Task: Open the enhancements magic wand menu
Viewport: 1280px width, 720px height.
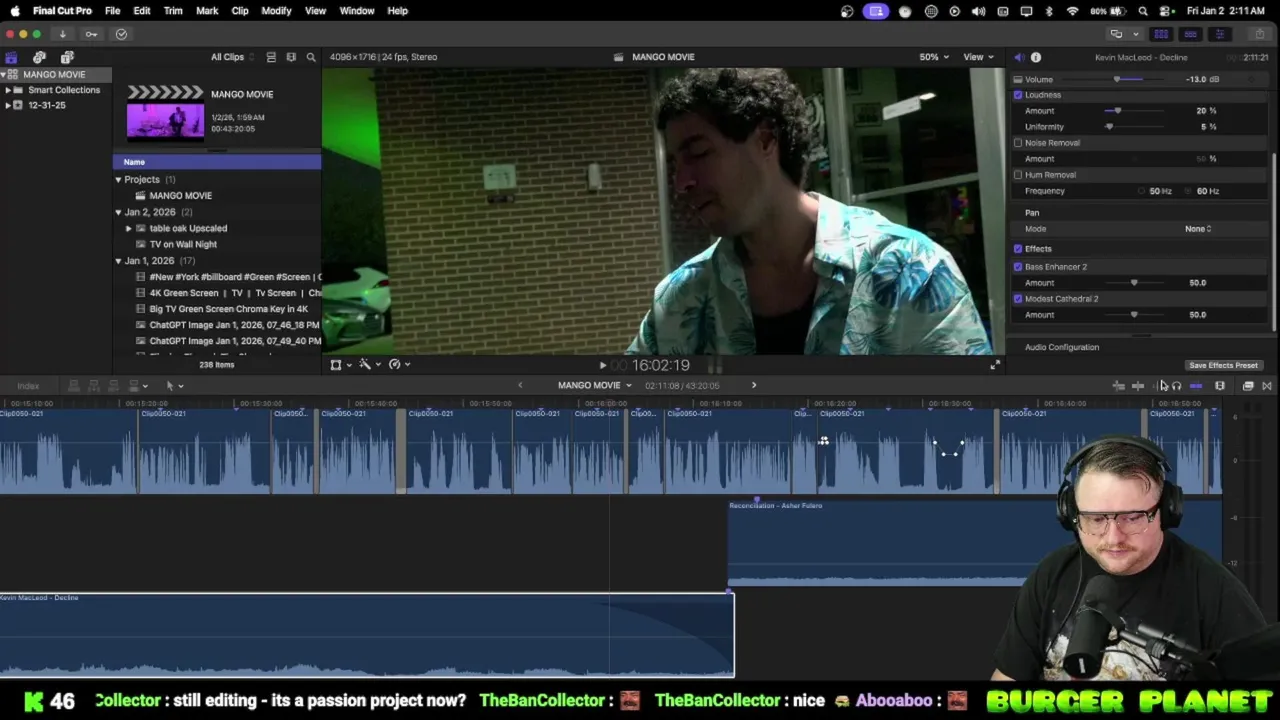Action: coord(369,365)
